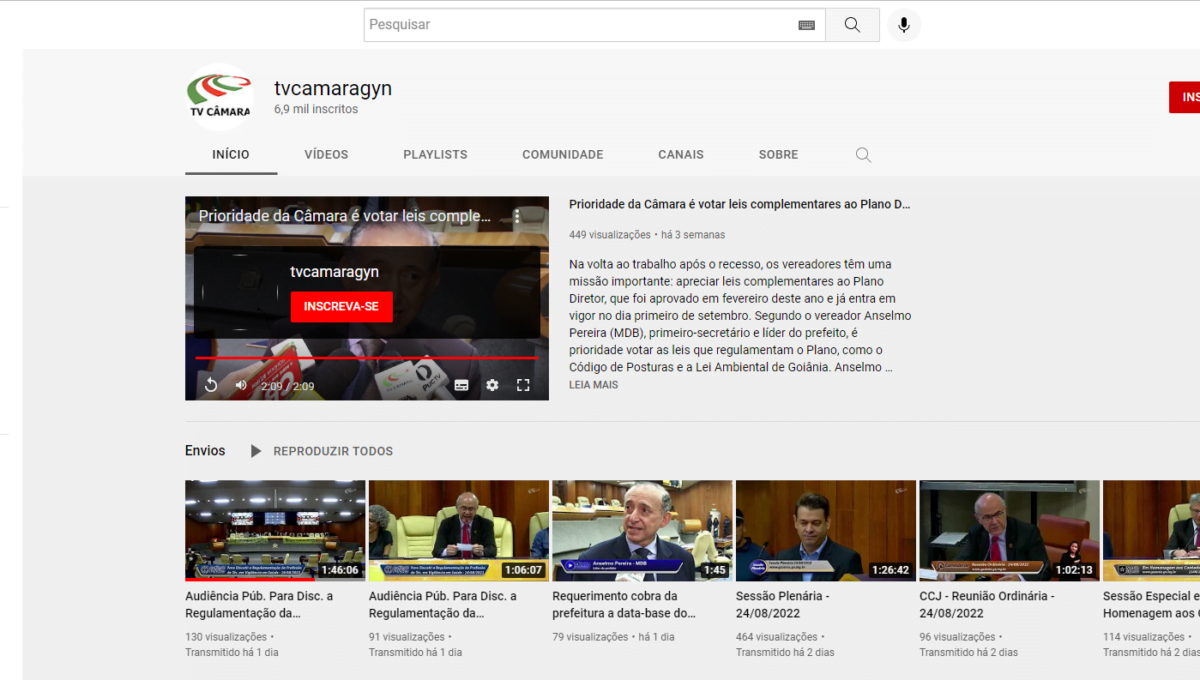Replay the featured video
The width and height of the screenshot is (1200, 680).
[211, 385]
